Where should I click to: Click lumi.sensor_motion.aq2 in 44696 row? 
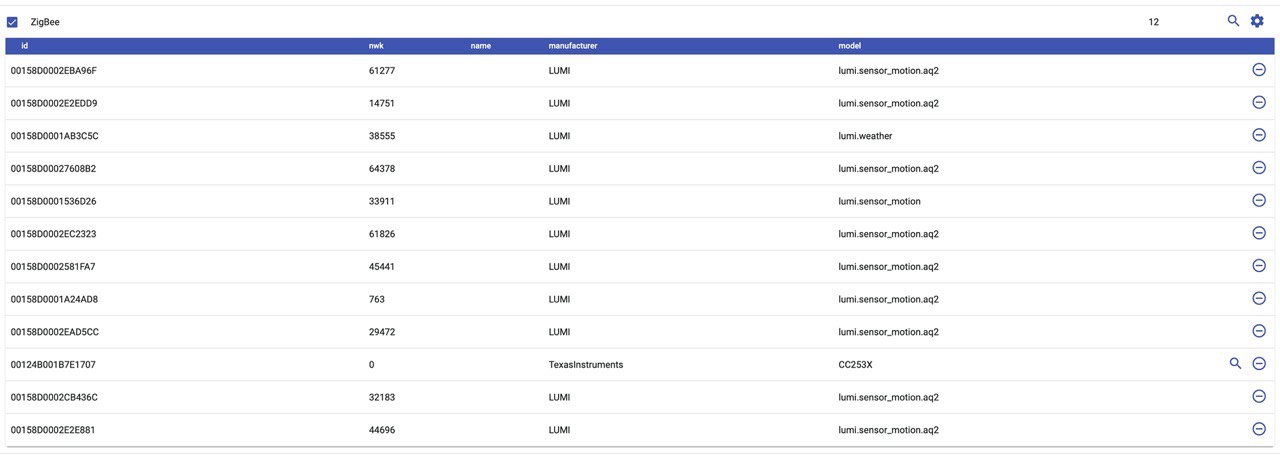click(888, 430)
